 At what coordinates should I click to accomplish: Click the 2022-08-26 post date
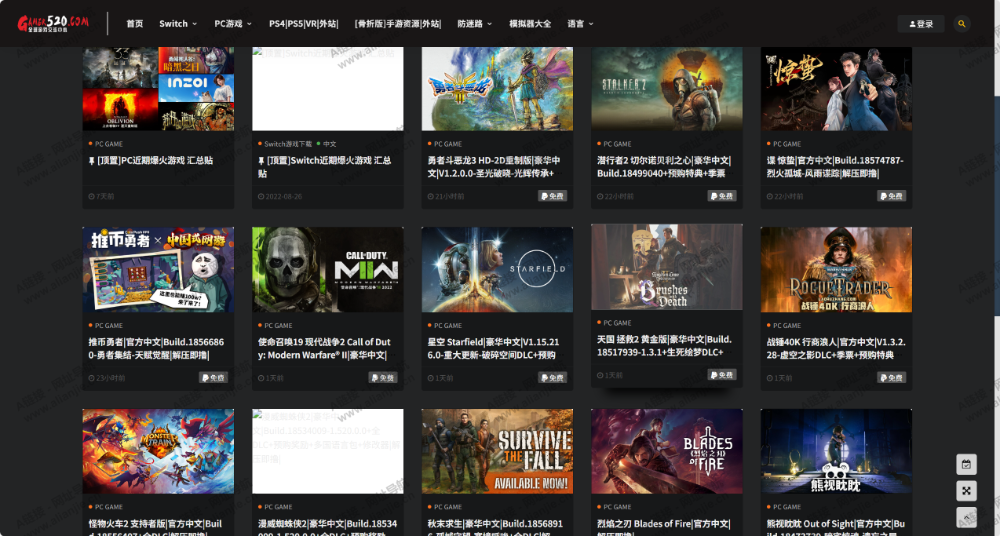280,197
